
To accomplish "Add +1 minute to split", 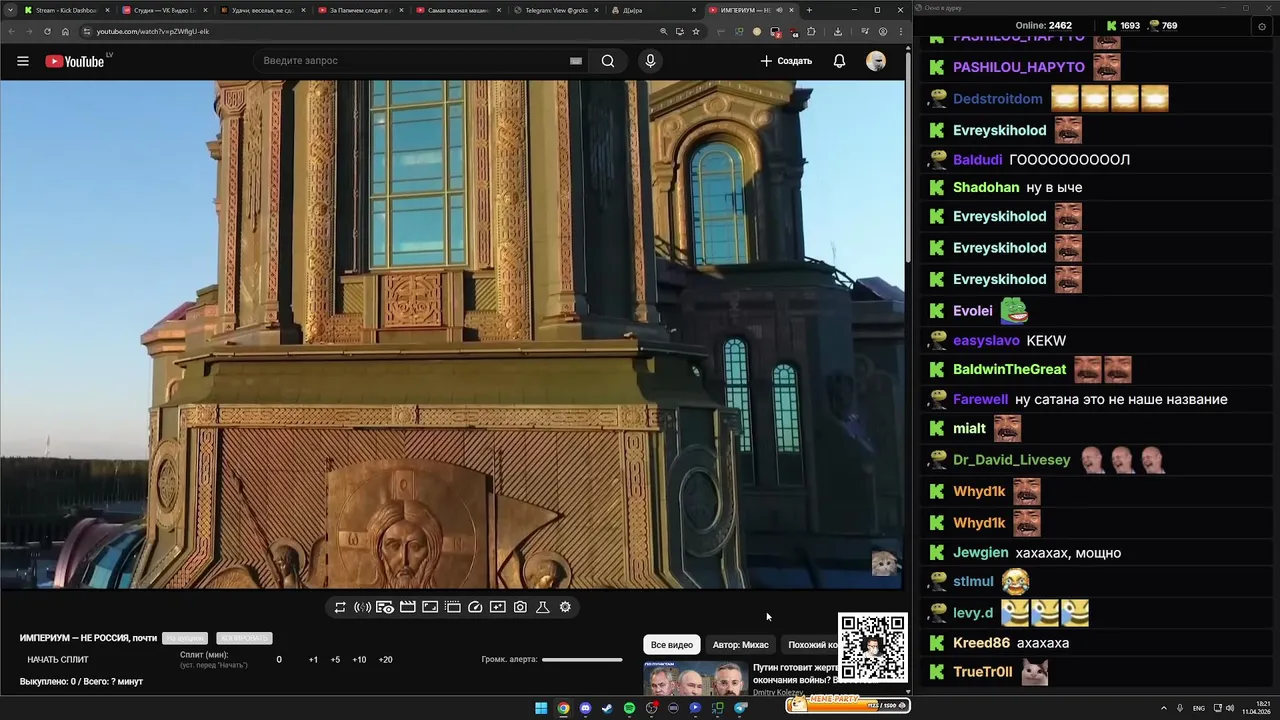I will (313, 660).
